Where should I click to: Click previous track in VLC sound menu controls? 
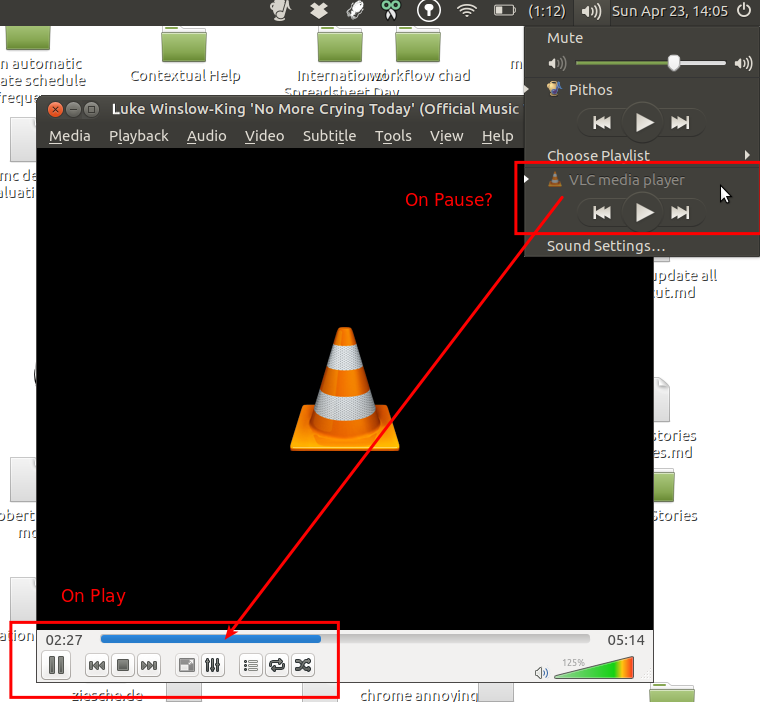coord(602,212)
